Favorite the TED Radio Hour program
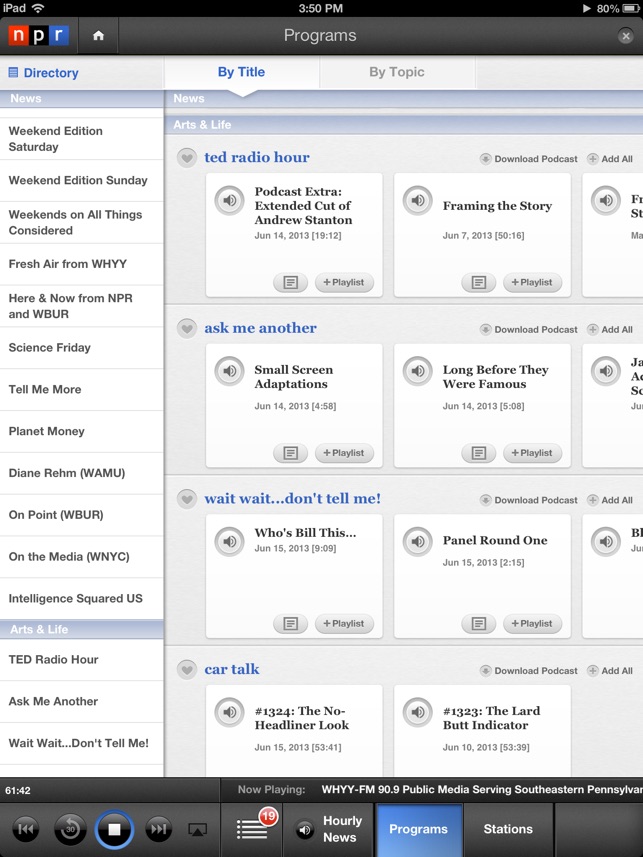Viewport: 643px width, 857px height. (x=187, y=158)
